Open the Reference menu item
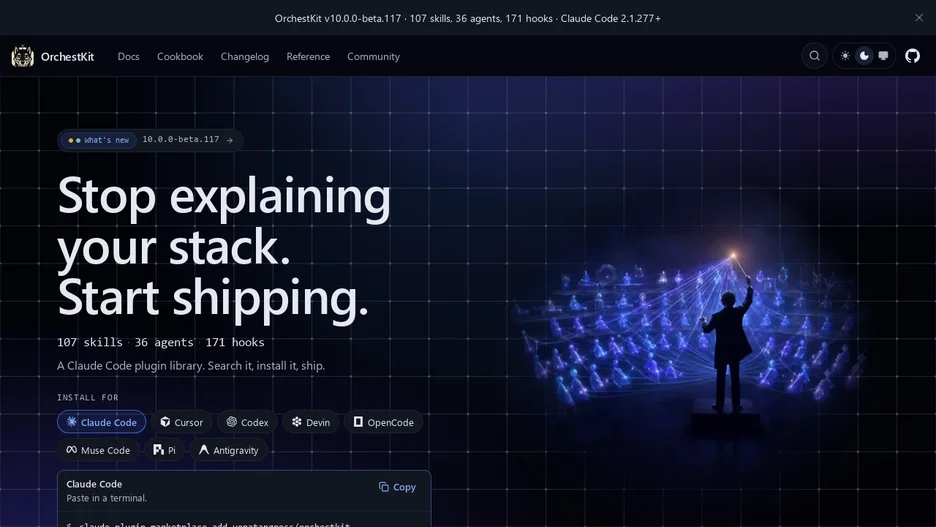This screenshot has width=936, height=527. 308,57
